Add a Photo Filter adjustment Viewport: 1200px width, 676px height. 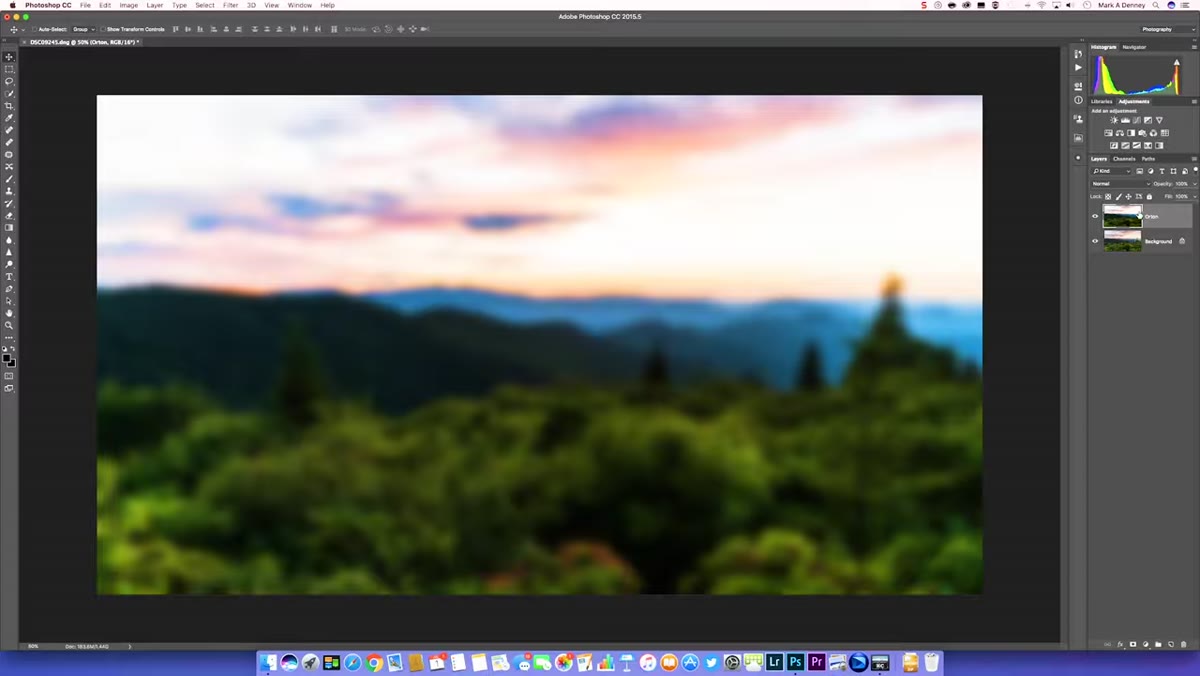click(x=1142, y=133)
